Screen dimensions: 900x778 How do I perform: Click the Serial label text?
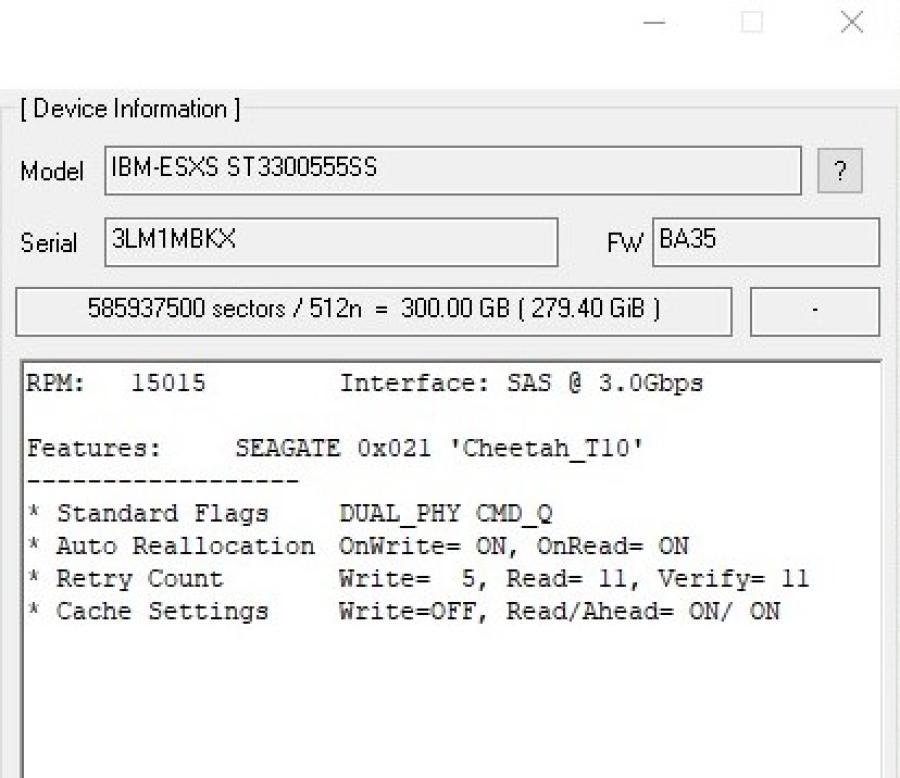pyautogui.click(x=49, y=243)
